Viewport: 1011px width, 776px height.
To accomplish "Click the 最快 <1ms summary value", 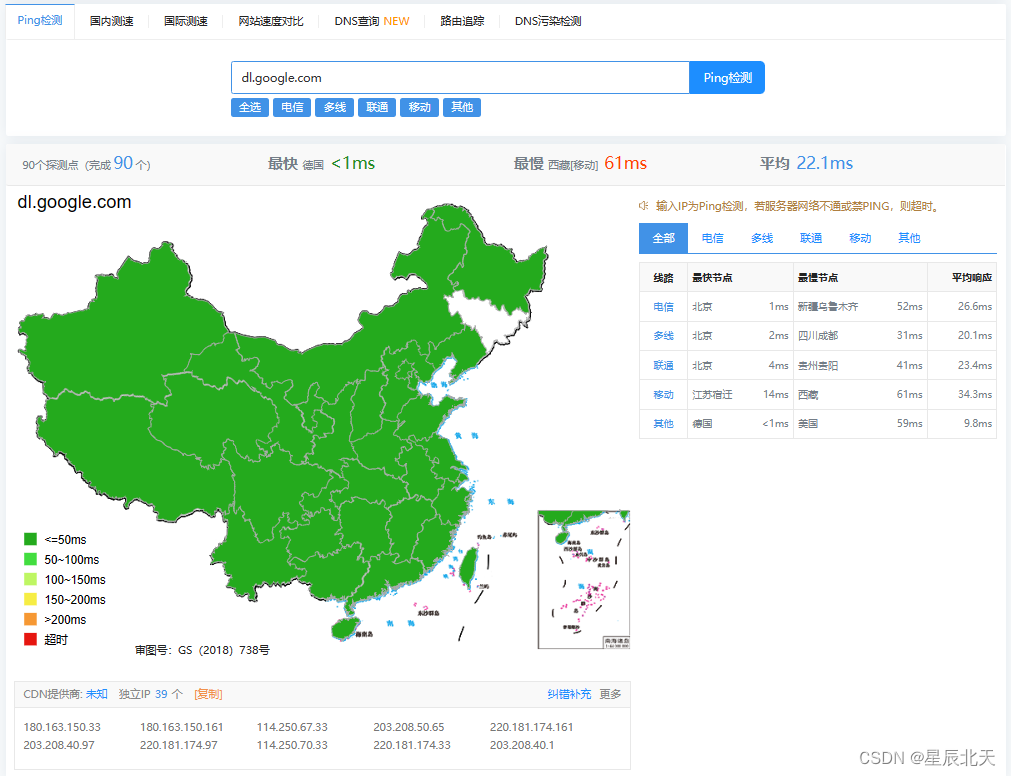I will (x=353, y=163).
